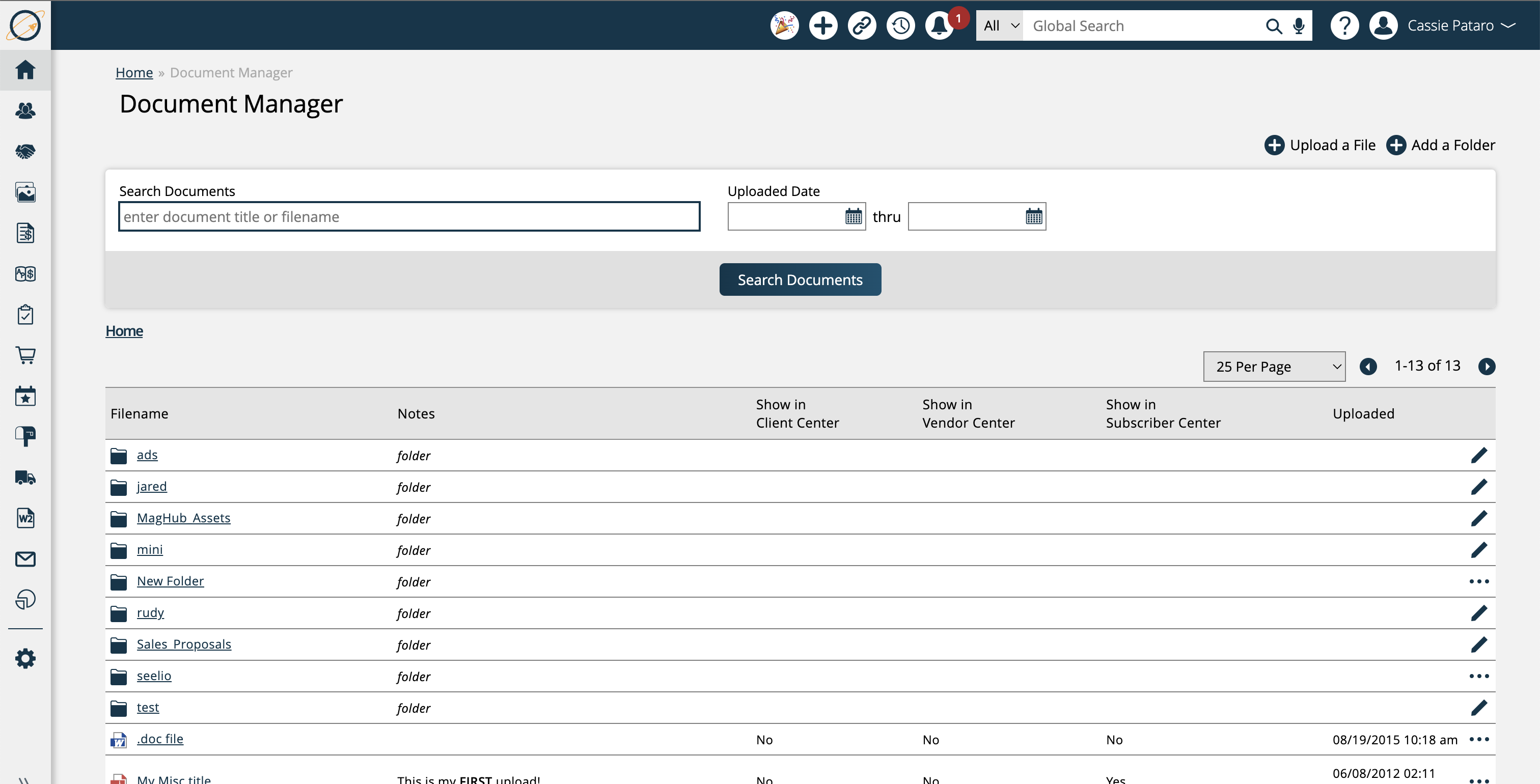Click the document title search field
This screenshot has width=1540, height=784.
(x=409, y=216)
